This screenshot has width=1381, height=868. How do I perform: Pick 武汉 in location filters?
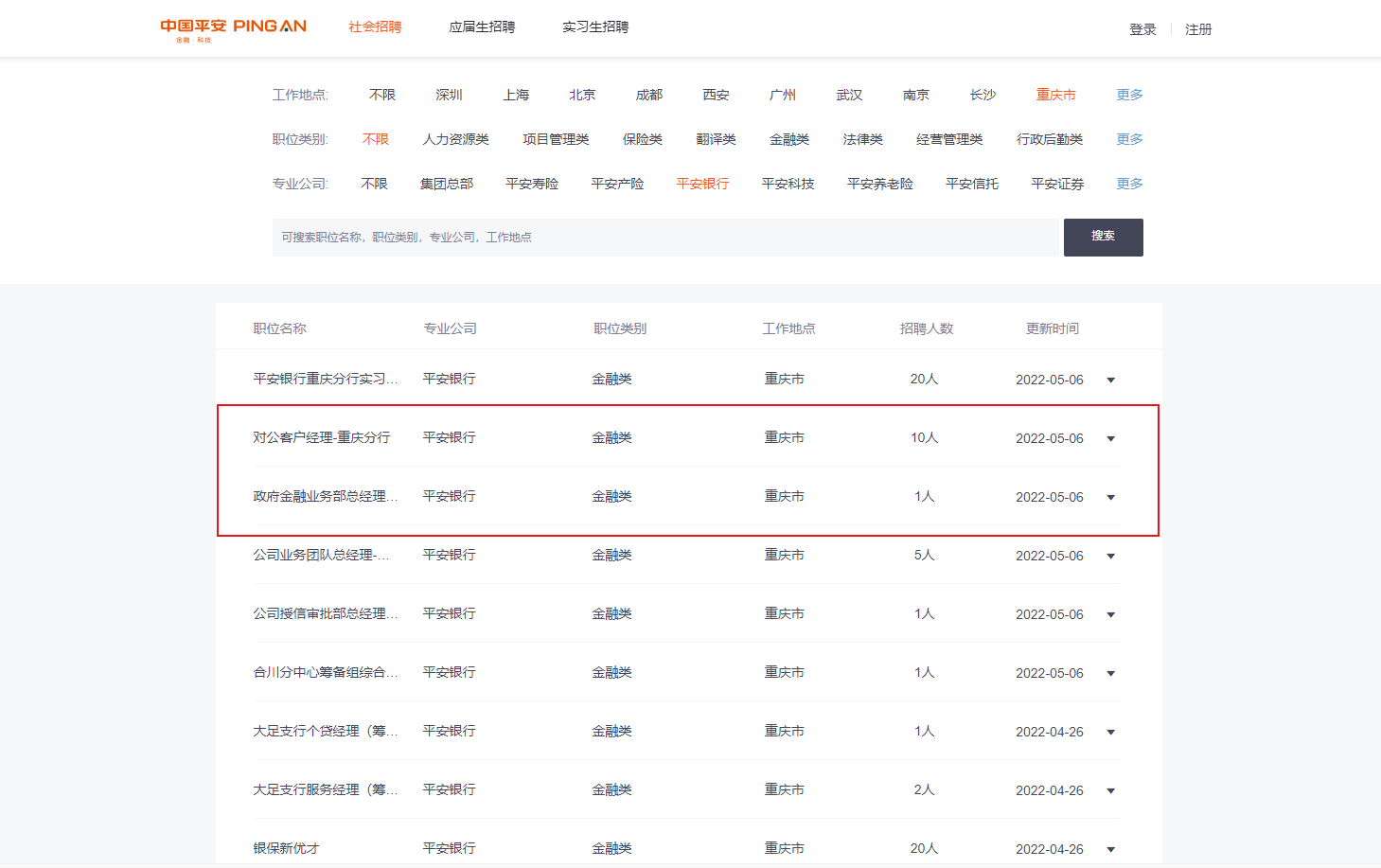coord(849,95)
